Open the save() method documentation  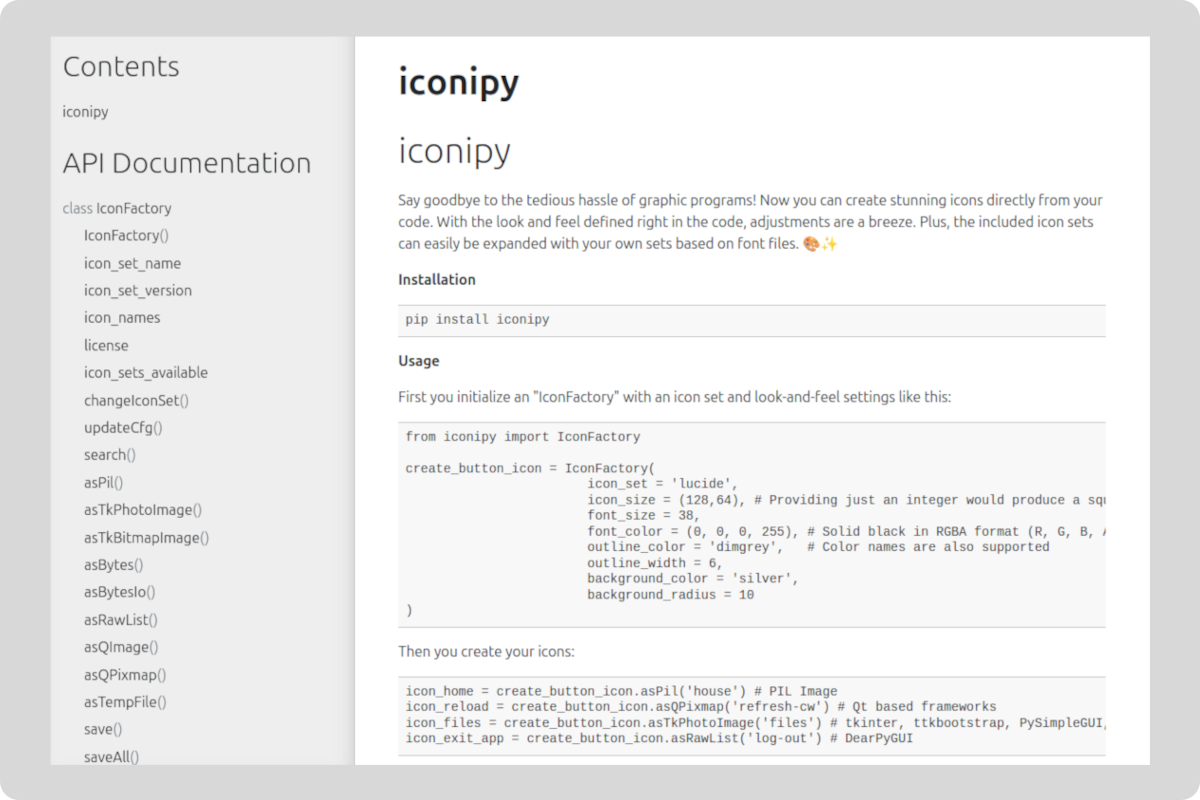102,729
